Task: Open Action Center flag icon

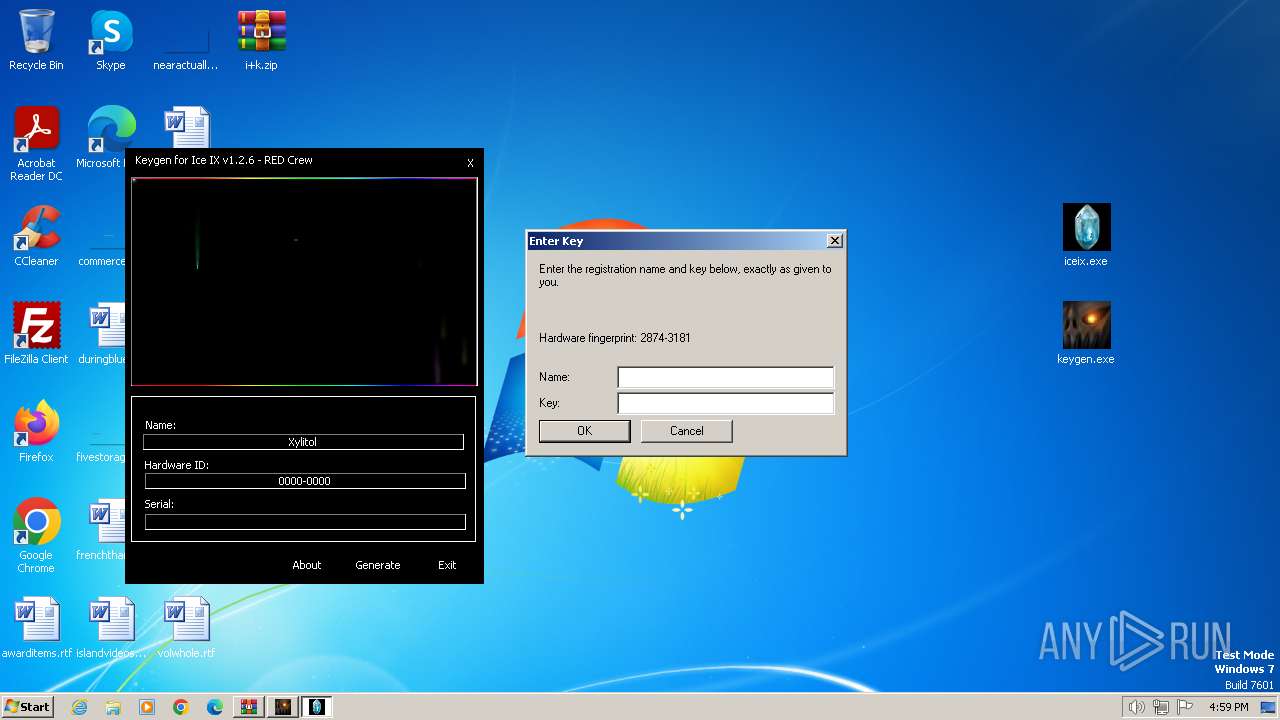Action: (1183, 707)
